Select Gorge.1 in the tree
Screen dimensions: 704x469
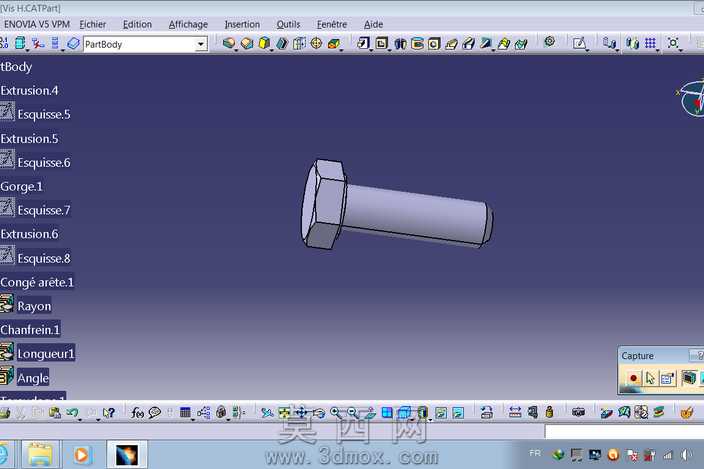pyautogui.click(x=22, y=187)
